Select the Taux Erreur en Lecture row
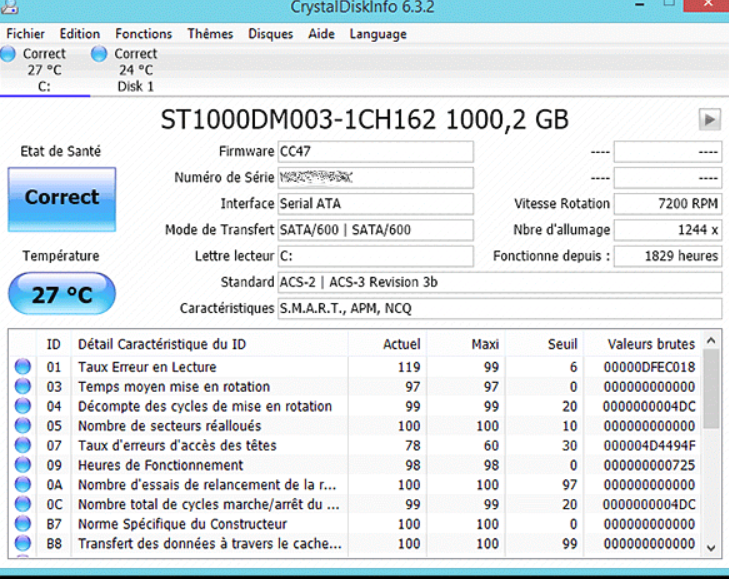 pyautogui.click(x=355, y=367)
